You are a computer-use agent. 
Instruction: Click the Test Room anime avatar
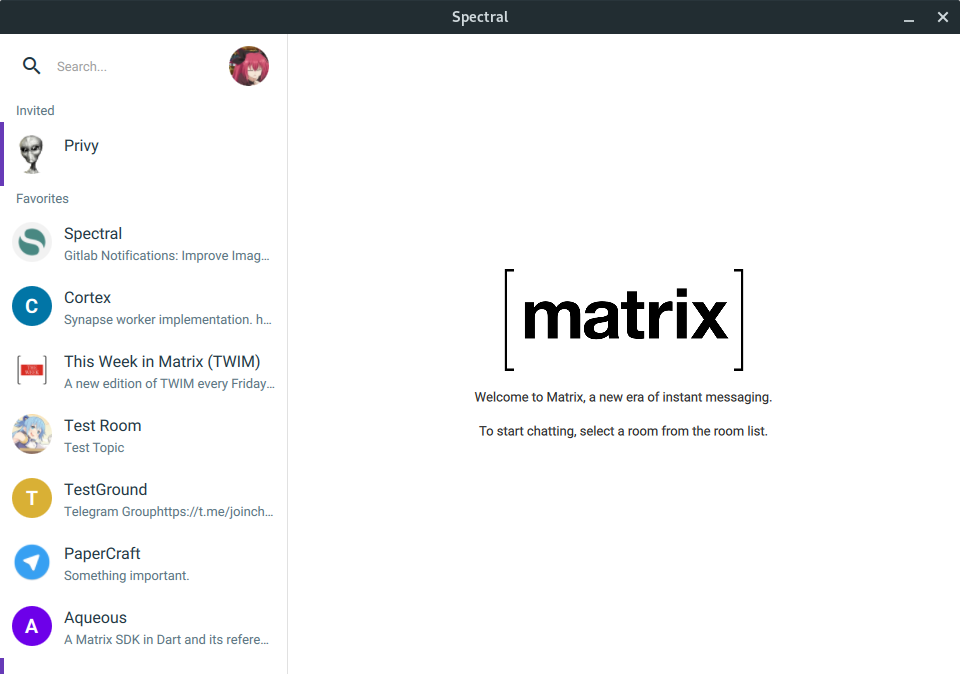click(32, 434)
